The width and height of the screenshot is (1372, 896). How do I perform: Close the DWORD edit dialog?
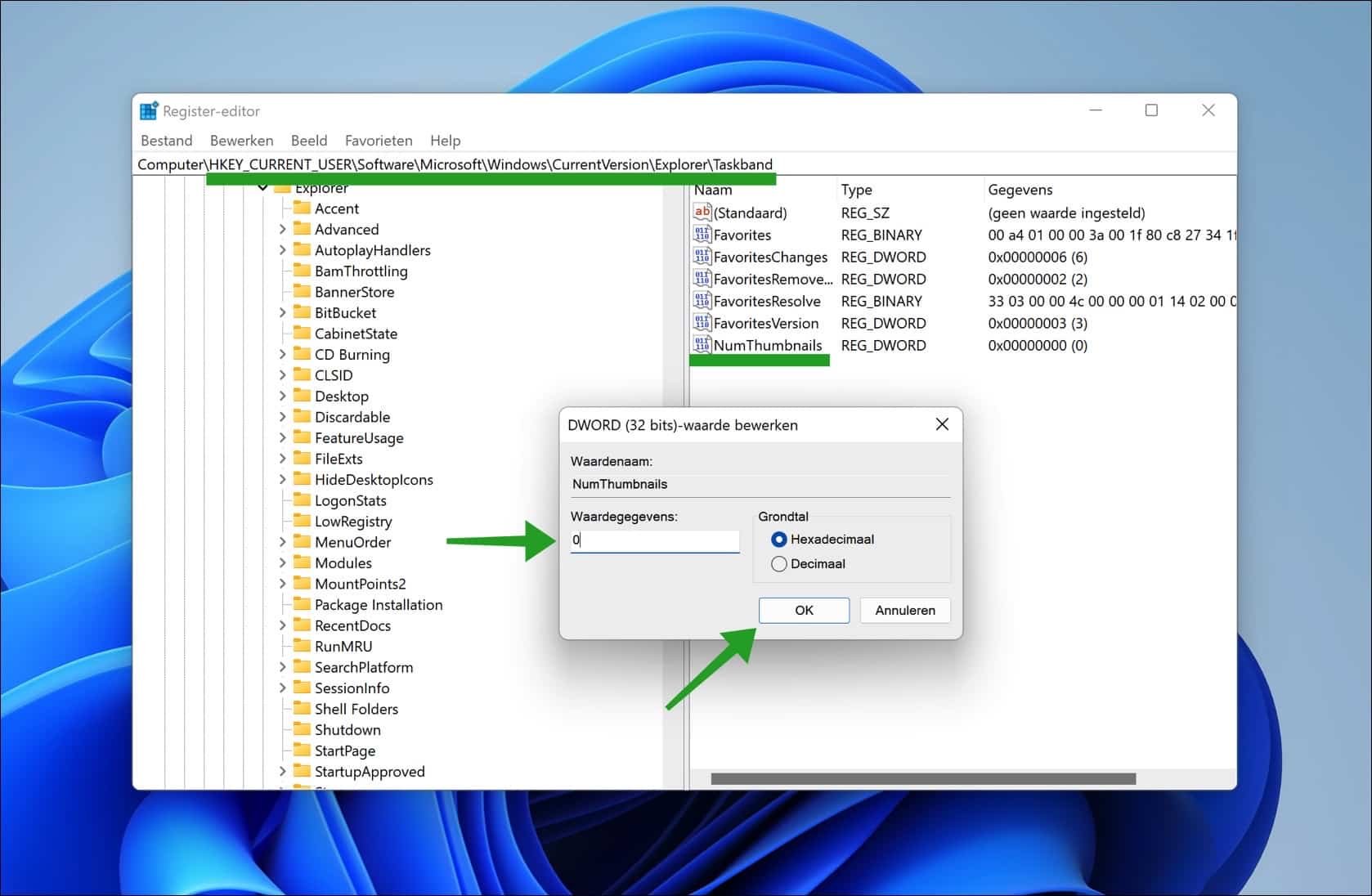click(x=942, y=424)
